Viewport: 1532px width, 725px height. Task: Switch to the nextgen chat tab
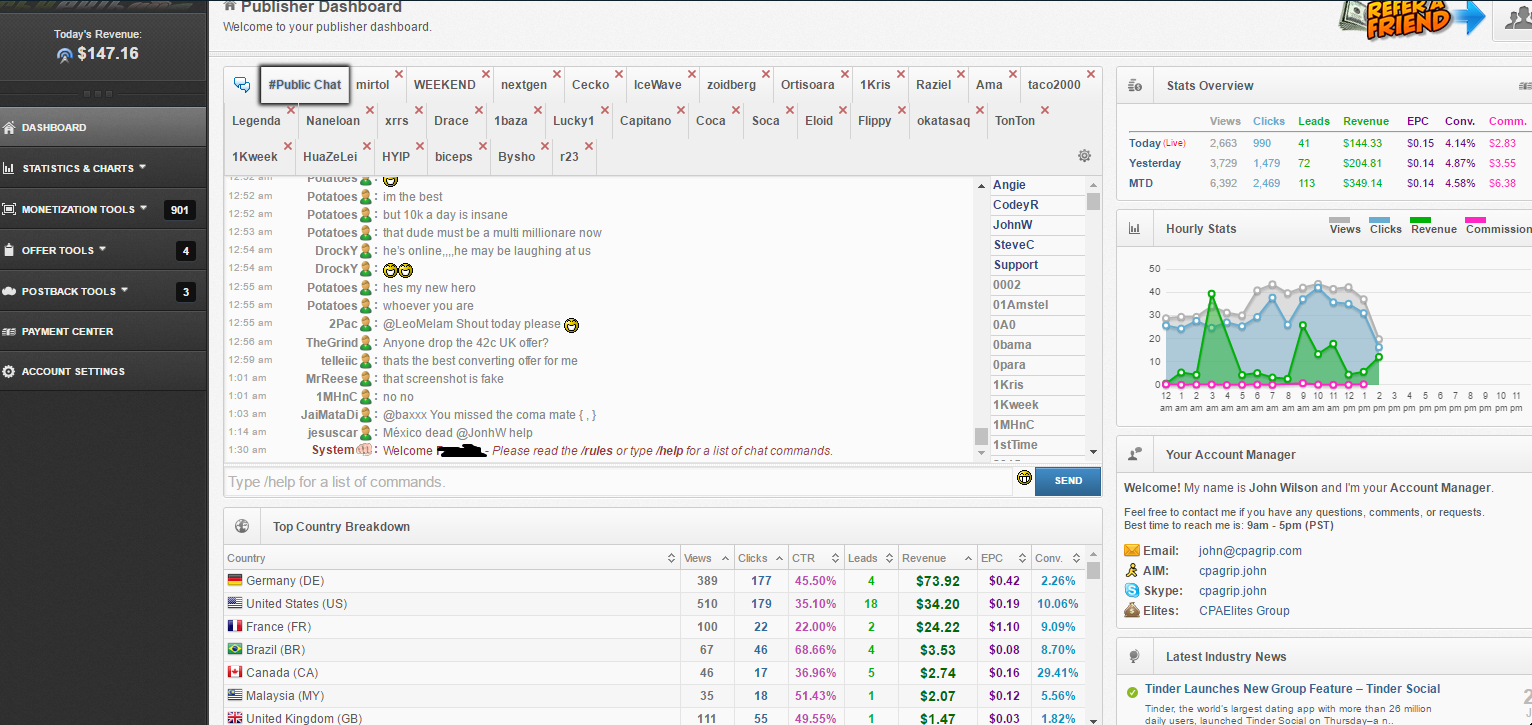(x=524, y=85)
